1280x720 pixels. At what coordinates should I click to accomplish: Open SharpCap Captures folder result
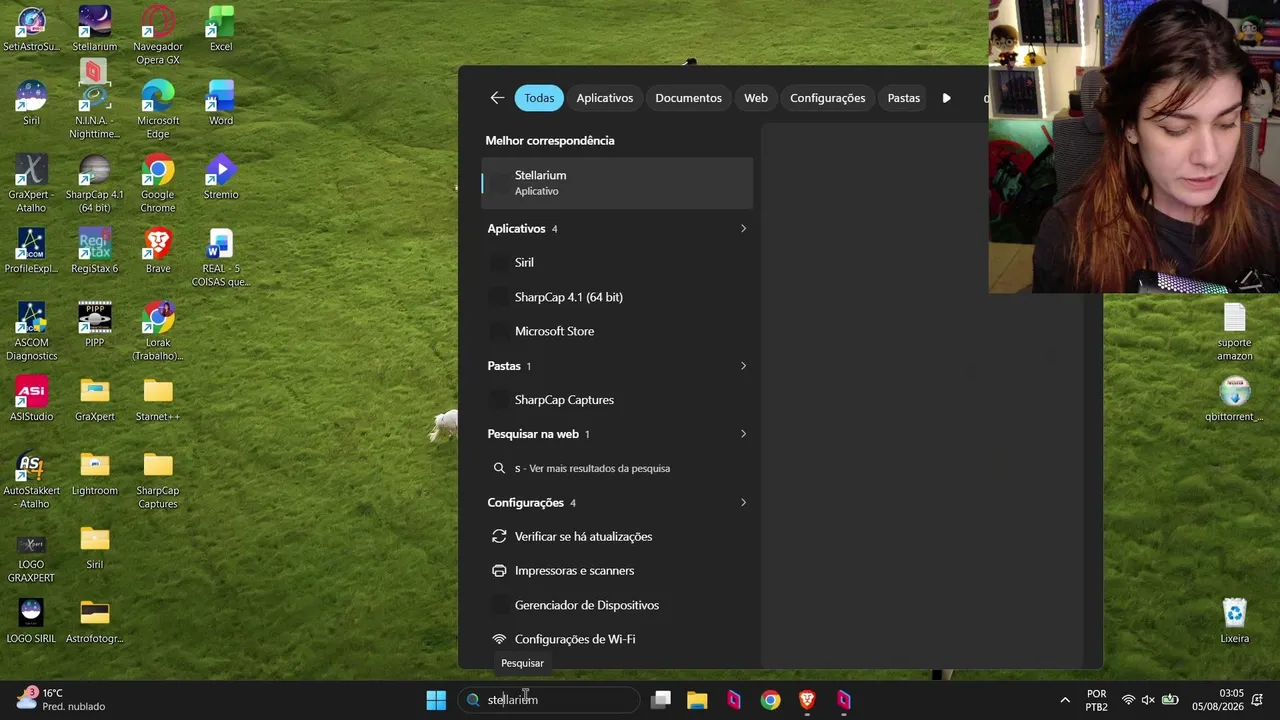(x=617, y=400)
